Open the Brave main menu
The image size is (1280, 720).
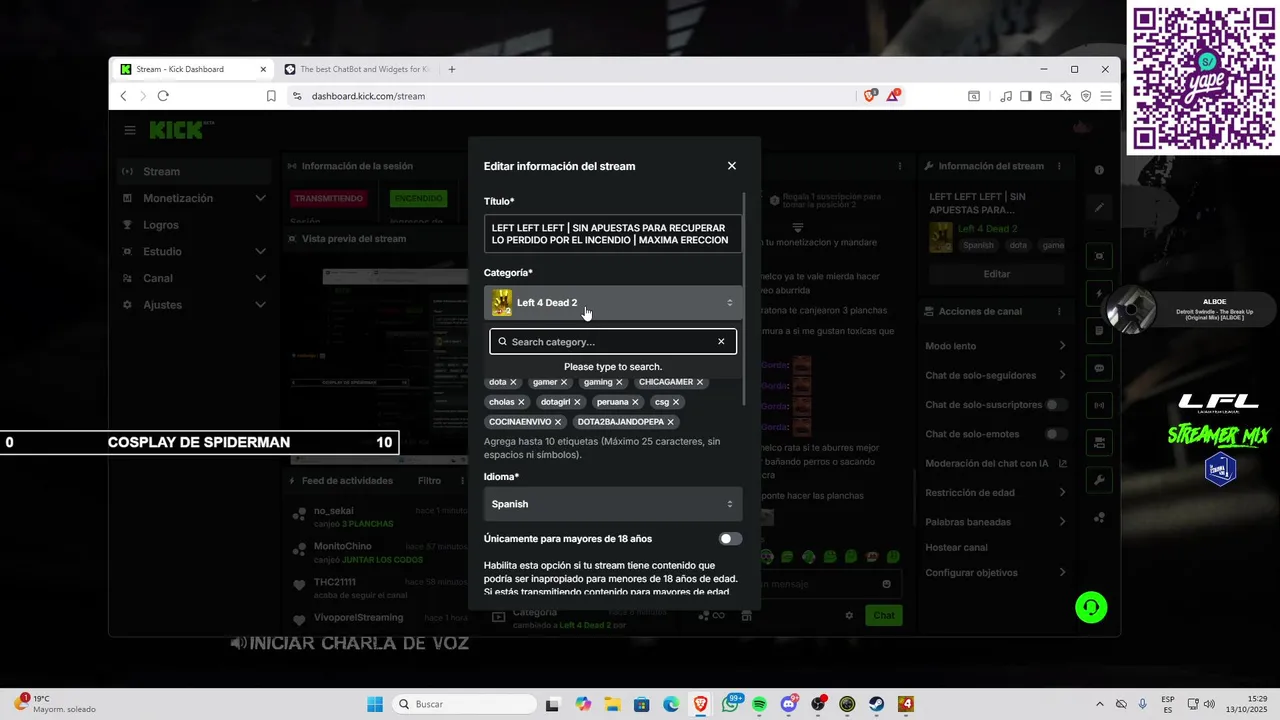click(x=1106, y=96)
